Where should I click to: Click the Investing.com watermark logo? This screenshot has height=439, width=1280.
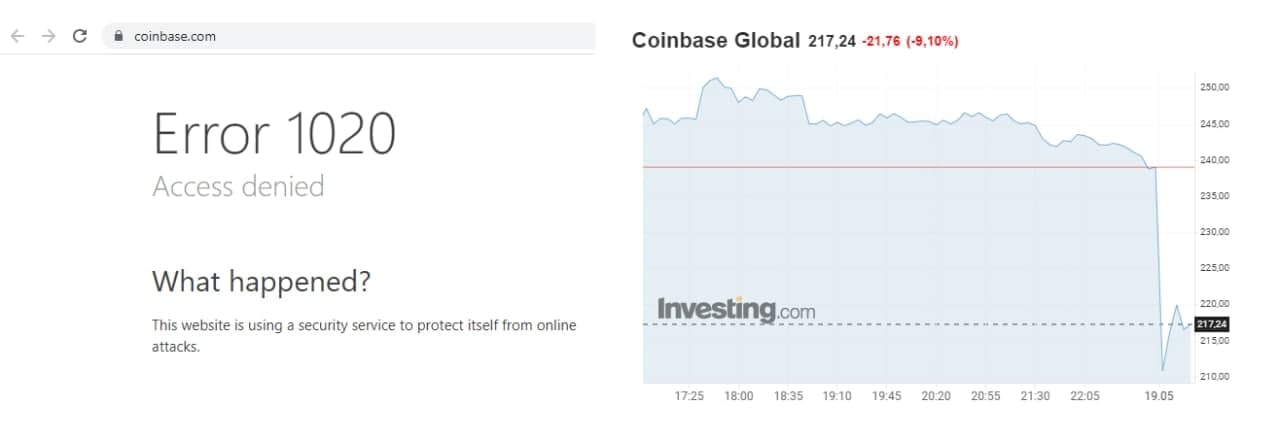coord(735,309)
